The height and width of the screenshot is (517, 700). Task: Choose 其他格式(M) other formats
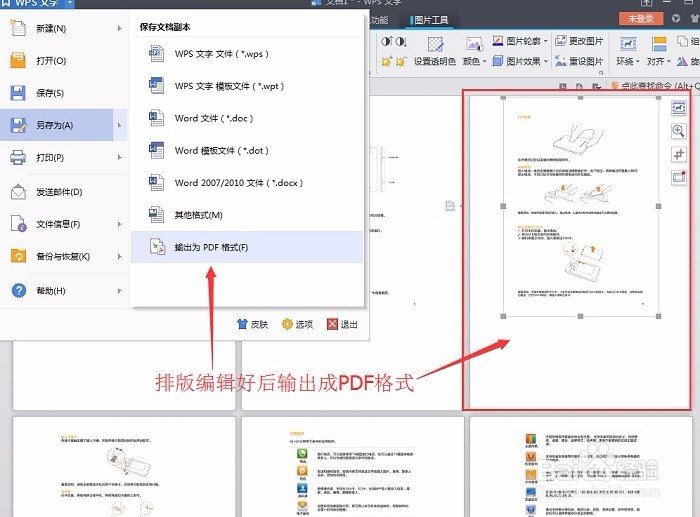247,215
